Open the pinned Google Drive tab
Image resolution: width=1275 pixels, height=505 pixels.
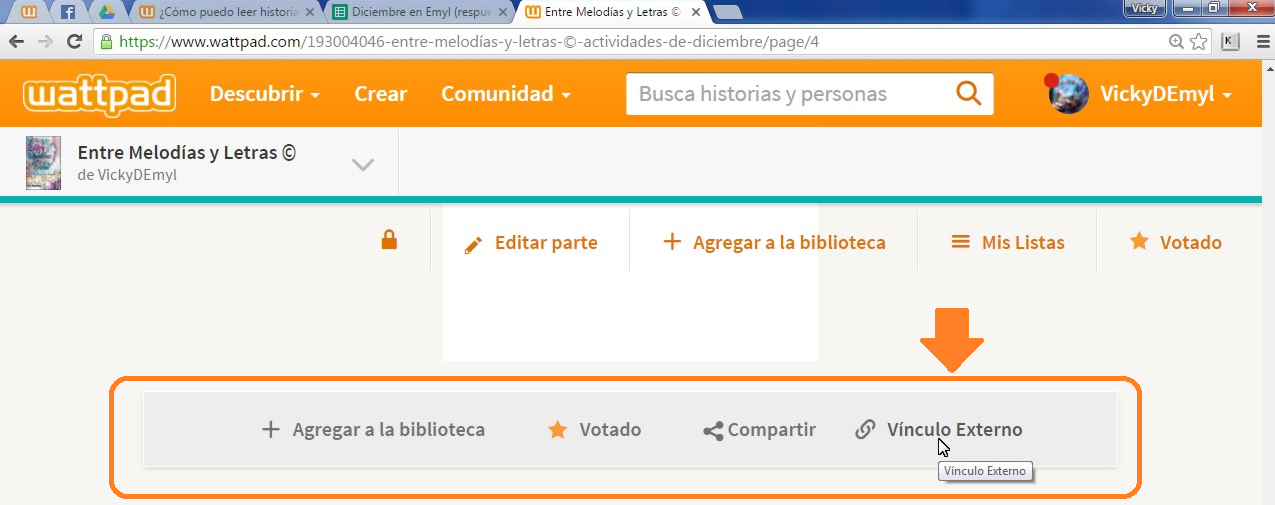coord(107,13)
